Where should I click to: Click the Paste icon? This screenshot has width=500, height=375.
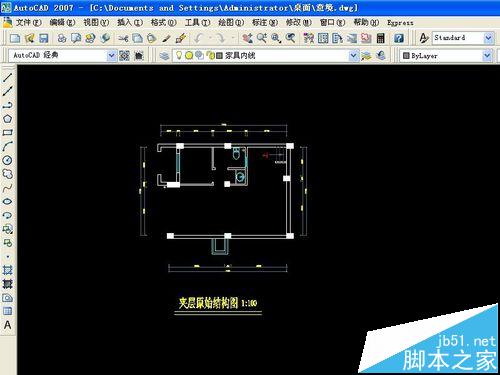152,38
